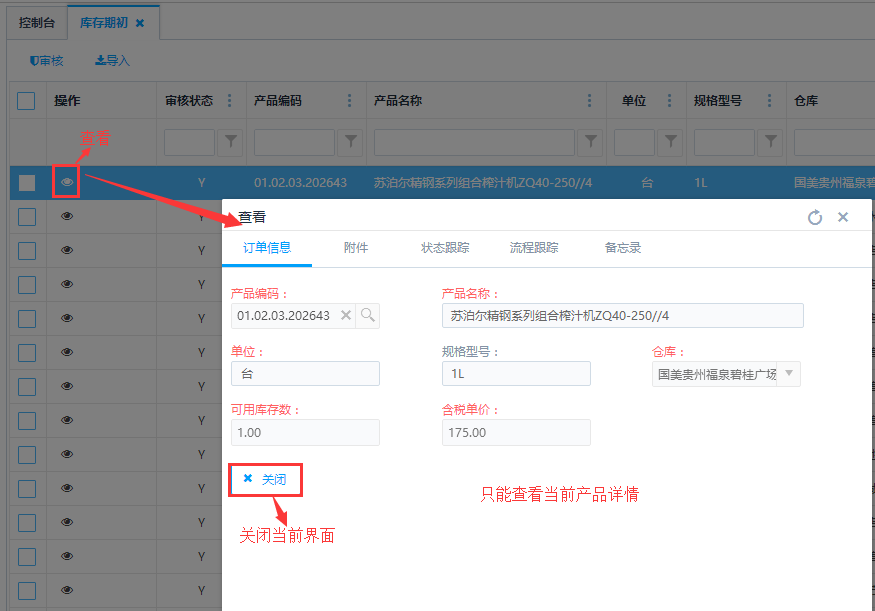The width and height of the screenshot is (875, 611).
Task: Tick the checkbox of the second table row
Action: (x=27, y=216)
